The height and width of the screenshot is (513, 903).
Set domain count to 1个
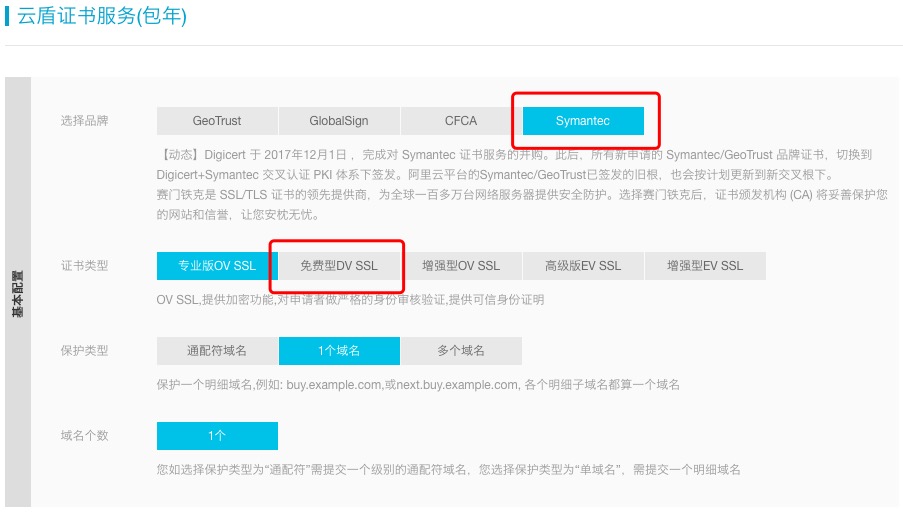(217, 436)
